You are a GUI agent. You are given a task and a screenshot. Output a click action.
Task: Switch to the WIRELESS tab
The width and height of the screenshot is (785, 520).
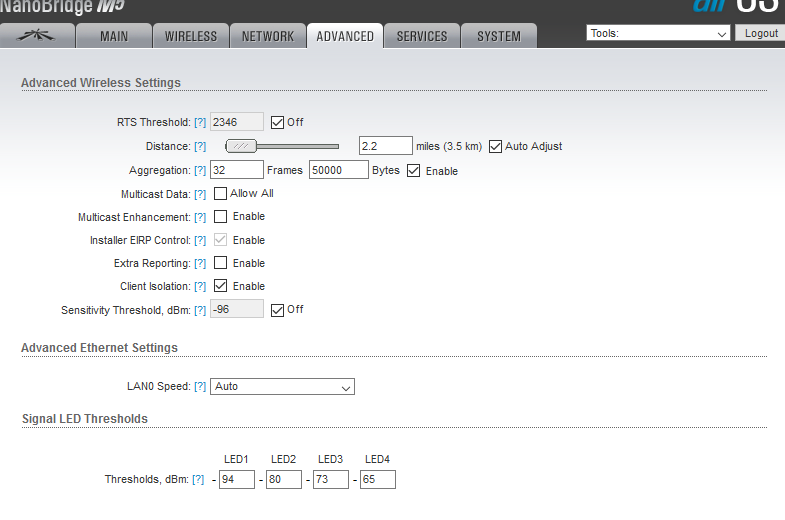190,36
